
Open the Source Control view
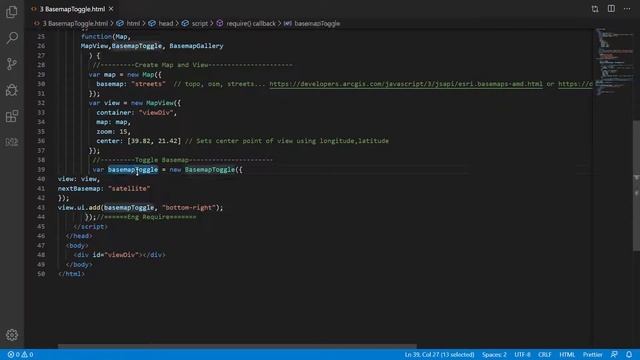pyautogui.click(x=12, y=64)
